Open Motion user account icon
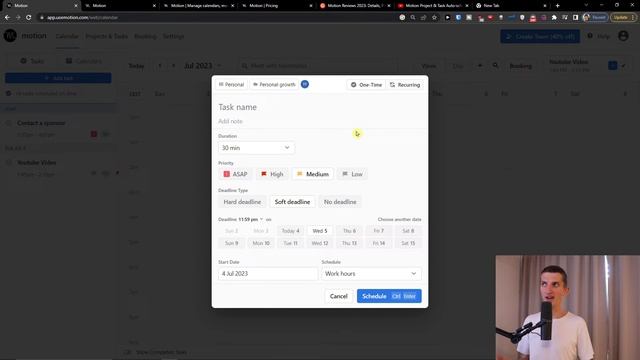Viewport: 640px width, 360px height. pyautogui.click(x=623, y=36)
